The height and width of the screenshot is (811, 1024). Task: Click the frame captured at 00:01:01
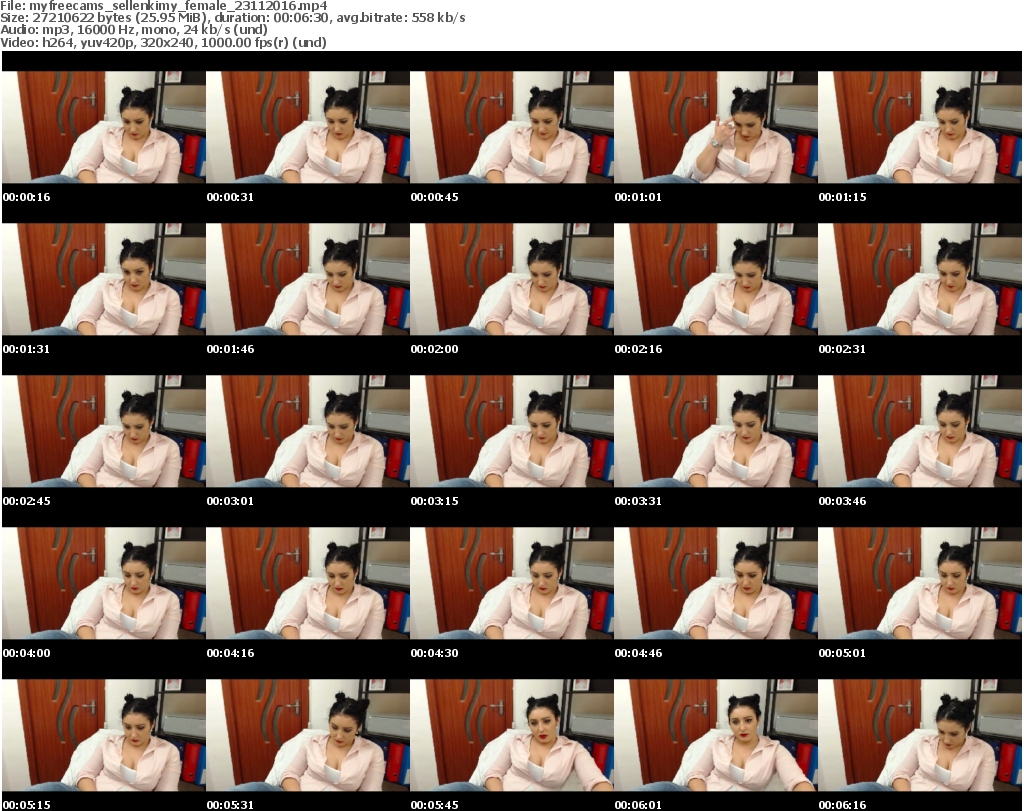(716, 127)
